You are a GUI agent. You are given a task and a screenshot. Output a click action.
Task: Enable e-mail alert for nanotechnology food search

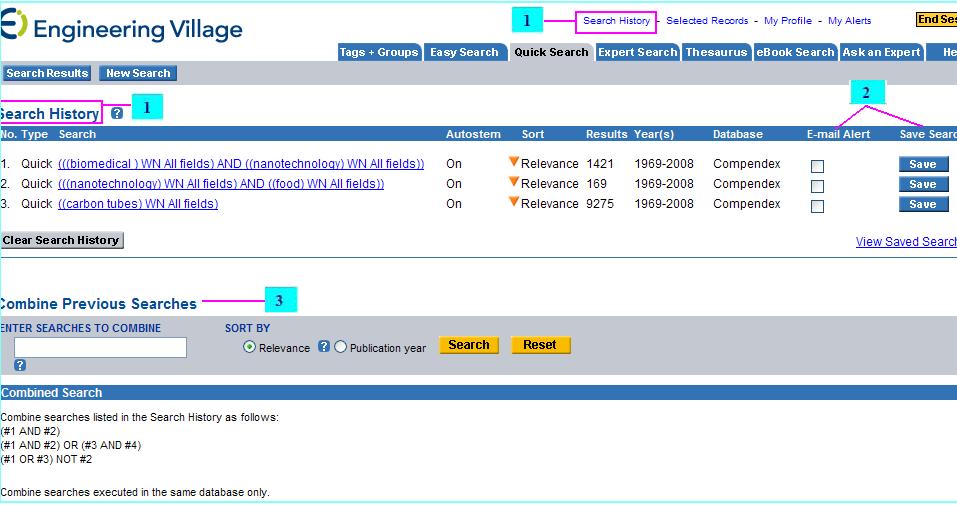click(x=817, y=186)
